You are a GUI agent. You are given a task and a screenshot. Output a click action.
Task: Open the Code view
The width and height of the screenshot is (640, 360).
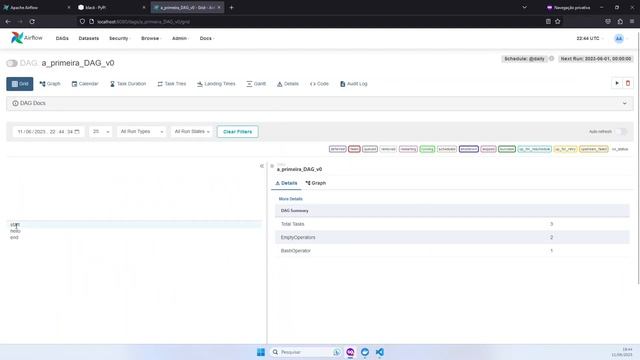coord(319,84)
